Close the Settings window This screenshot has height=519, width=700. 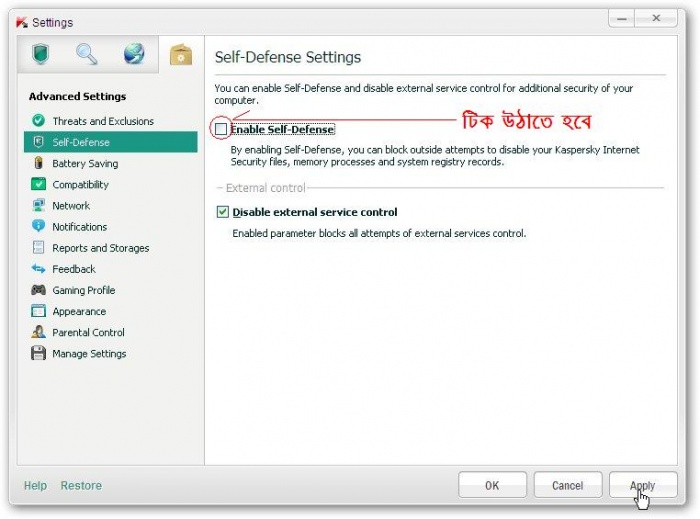pyautogui.click(x=656, y=19)
